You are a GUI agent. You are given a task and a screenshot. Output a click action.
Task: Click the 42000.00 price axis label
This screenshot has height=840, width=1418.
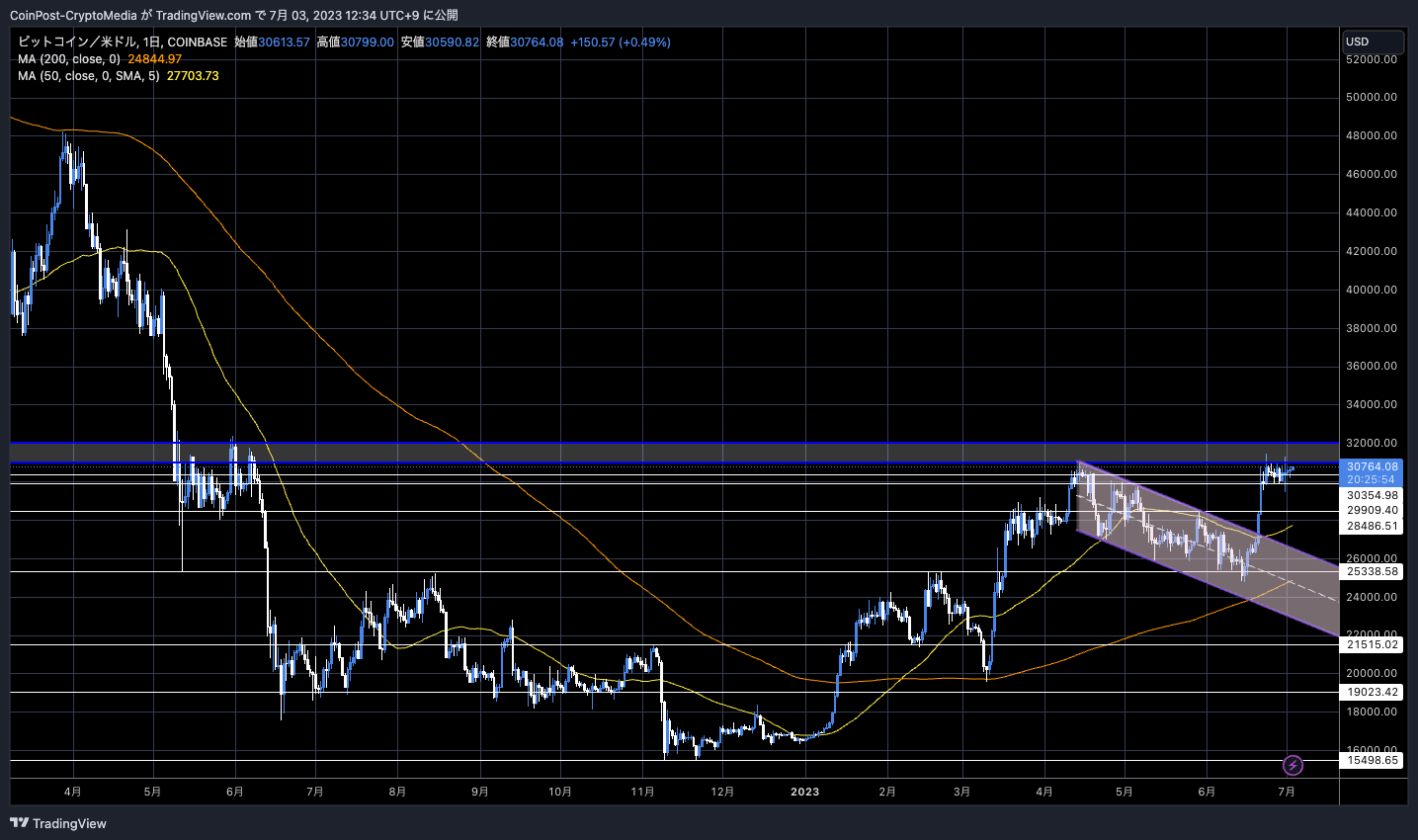coord(1372,251)
